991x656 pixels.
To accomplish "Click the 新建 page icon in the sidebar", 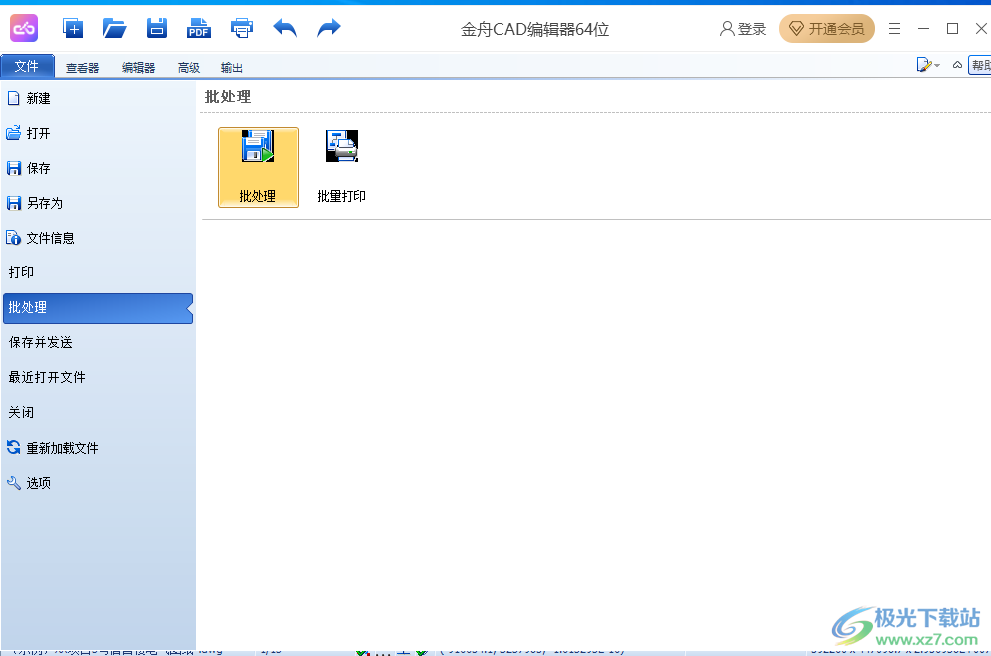I will 13,98.
